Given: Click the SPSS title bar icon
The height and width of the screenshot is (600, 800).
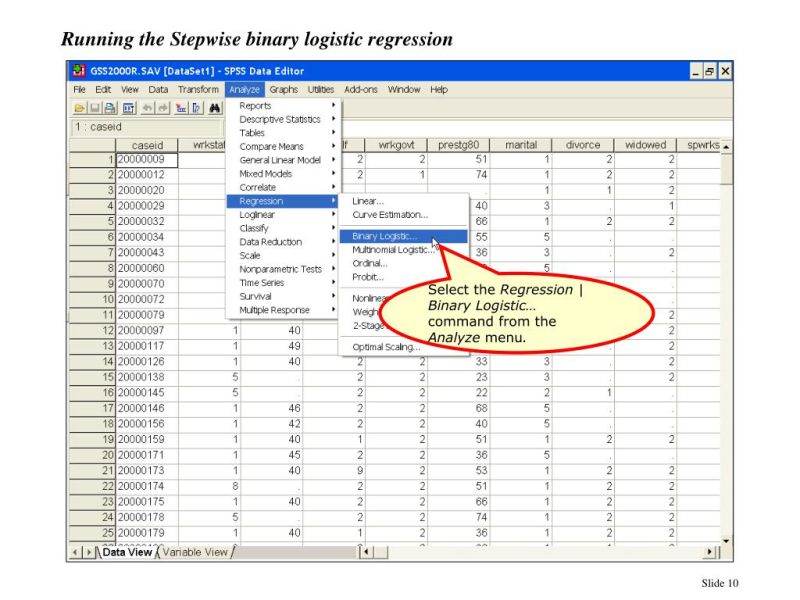Looking at the screenshot, I should click(77, 70).
